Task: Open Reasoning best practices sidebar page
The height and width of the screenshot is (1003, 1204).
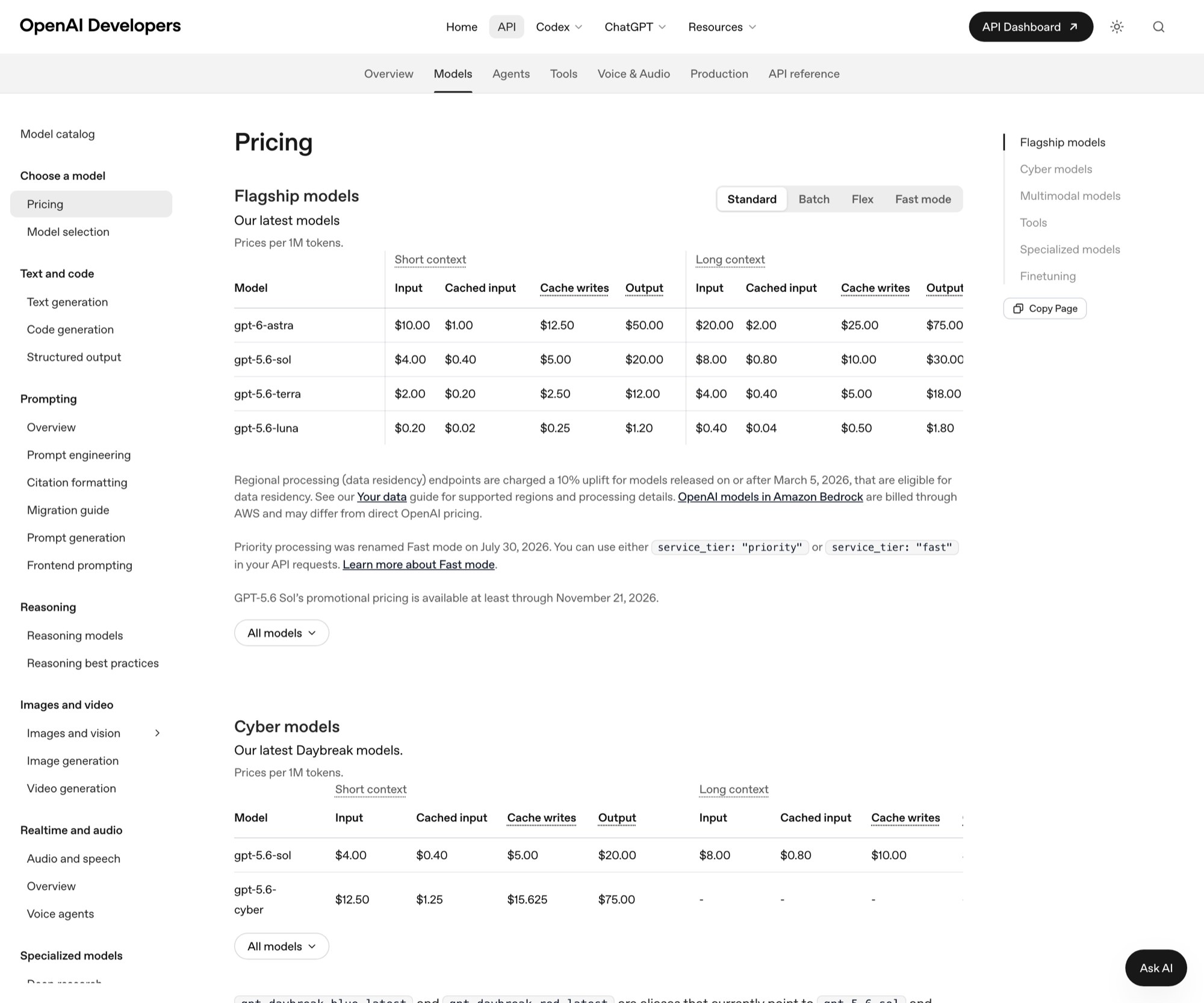Action: click(x=93, y=663)
